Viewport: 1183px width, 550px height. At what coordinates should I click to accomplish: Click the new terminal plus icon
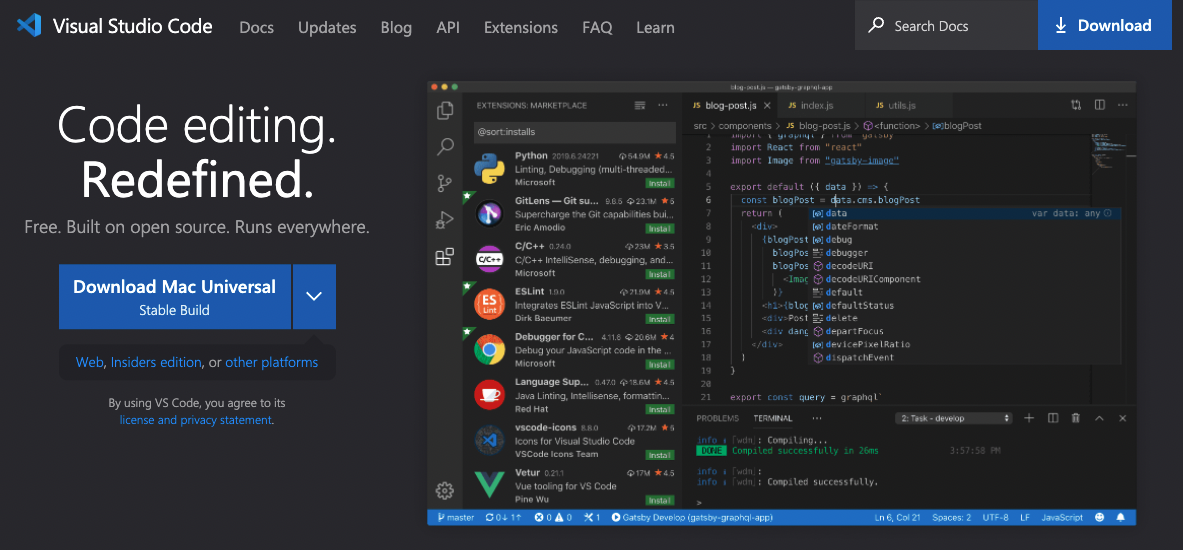1028,418
